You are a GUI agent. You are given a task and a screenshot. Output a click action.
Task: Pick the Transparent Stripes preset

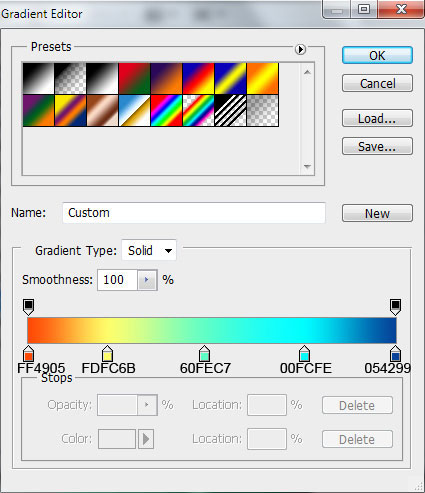[230, 110]
